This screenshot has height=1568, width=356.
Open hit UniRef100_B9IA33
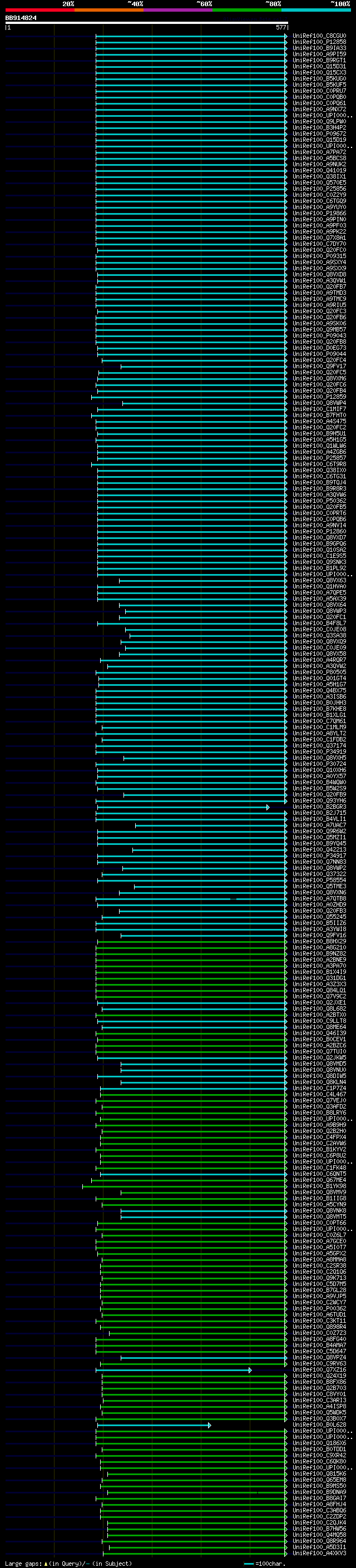319,48
